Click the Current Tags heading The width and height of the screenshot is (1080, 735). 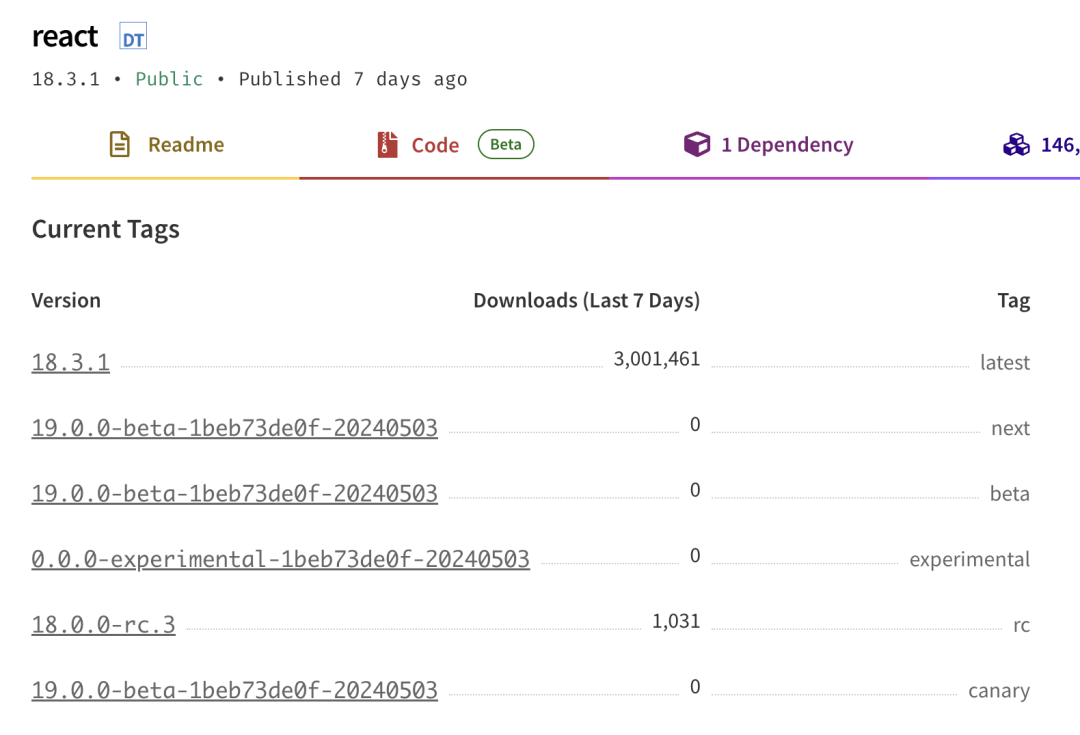[x=105, y=229]
